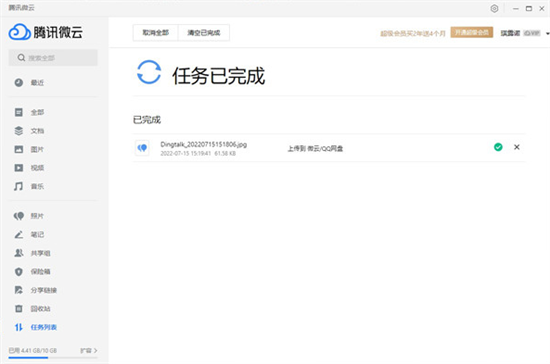Select the 文档 documents stack icon

click(x=19, y=131)
